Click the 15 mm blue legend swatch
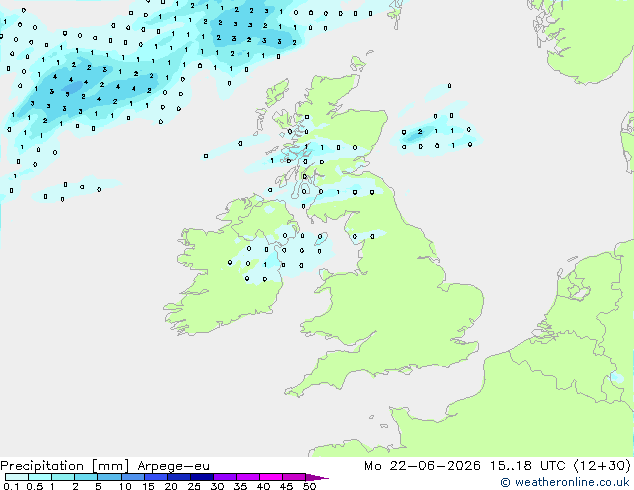The image size is (634, 490). [x=155, y=477]
